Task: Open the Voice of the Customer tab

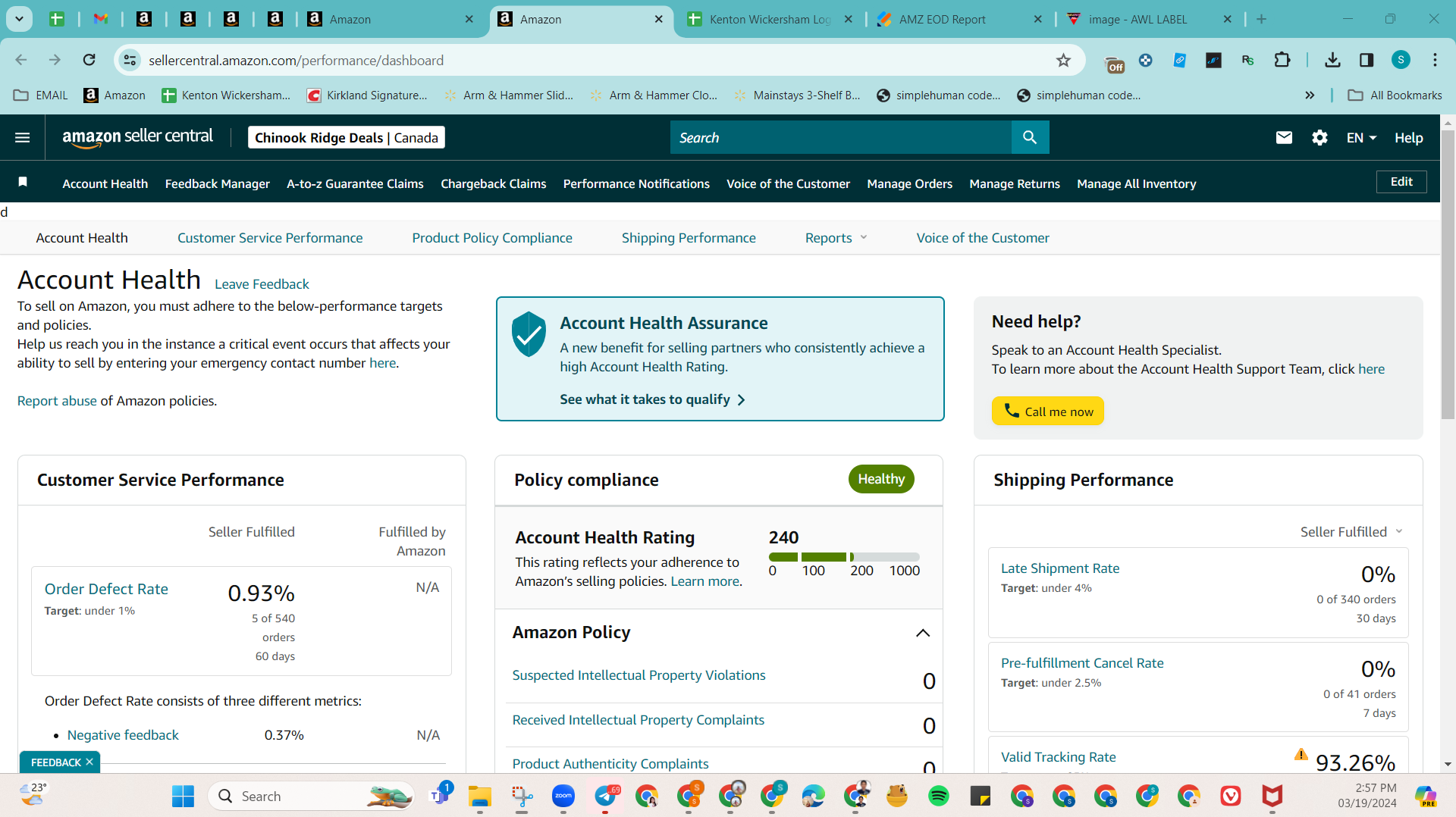Action: 983,237
